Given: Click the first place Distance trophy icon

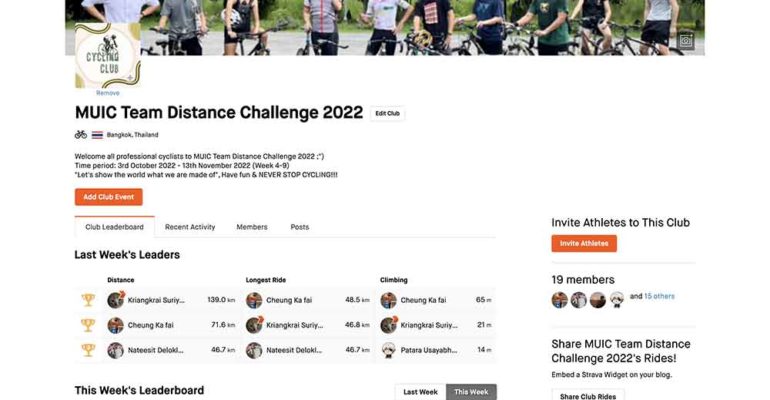Looking at the screenshot, I should click(88, 300).
